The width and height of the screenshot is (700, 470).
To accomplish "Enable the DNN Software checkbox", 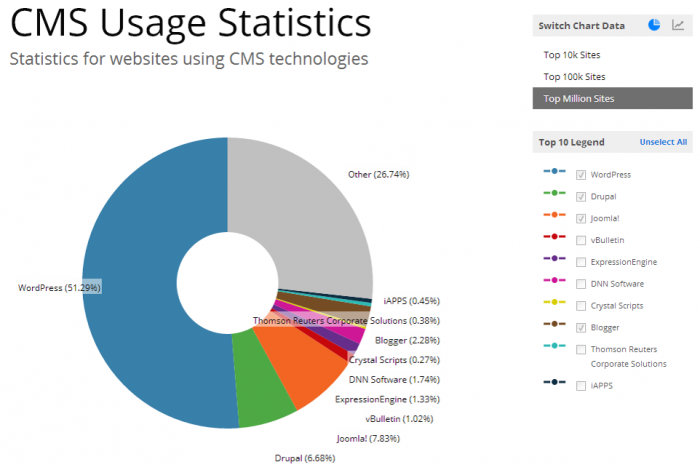I will [x=581, y=284].
